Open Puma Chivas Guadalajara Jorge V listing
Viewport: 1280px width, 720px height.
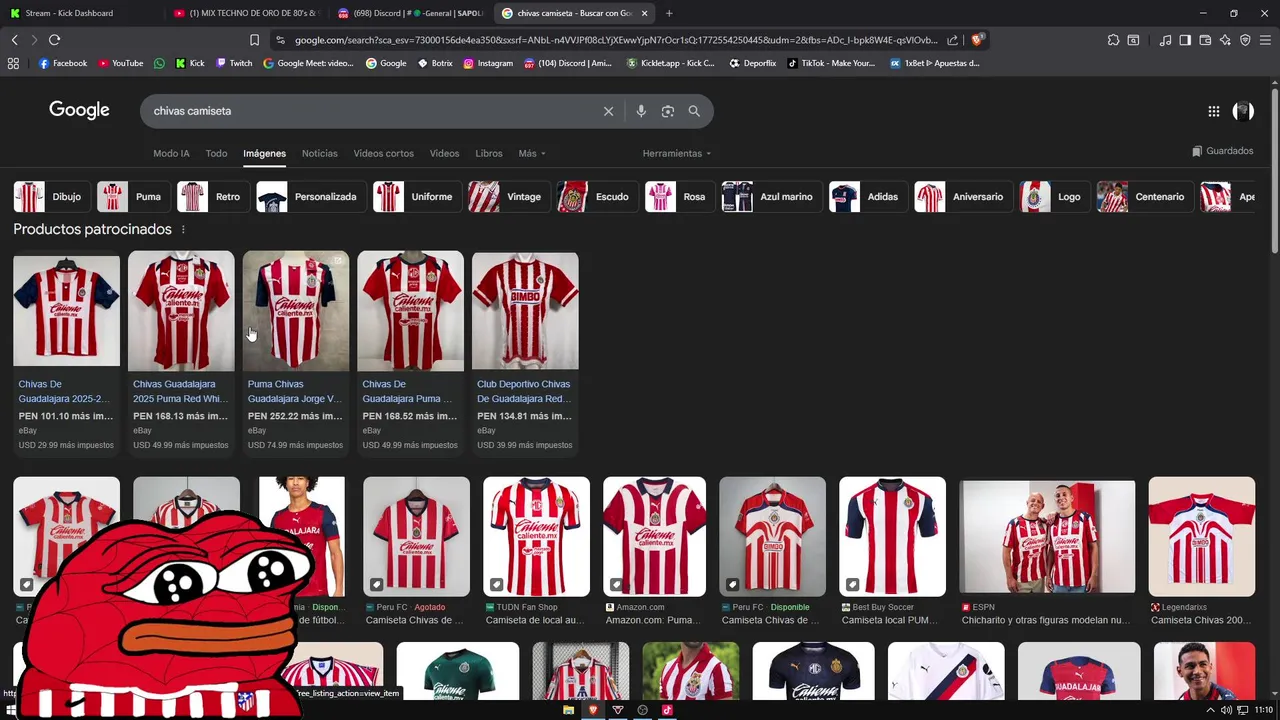[x=295, y=354]
